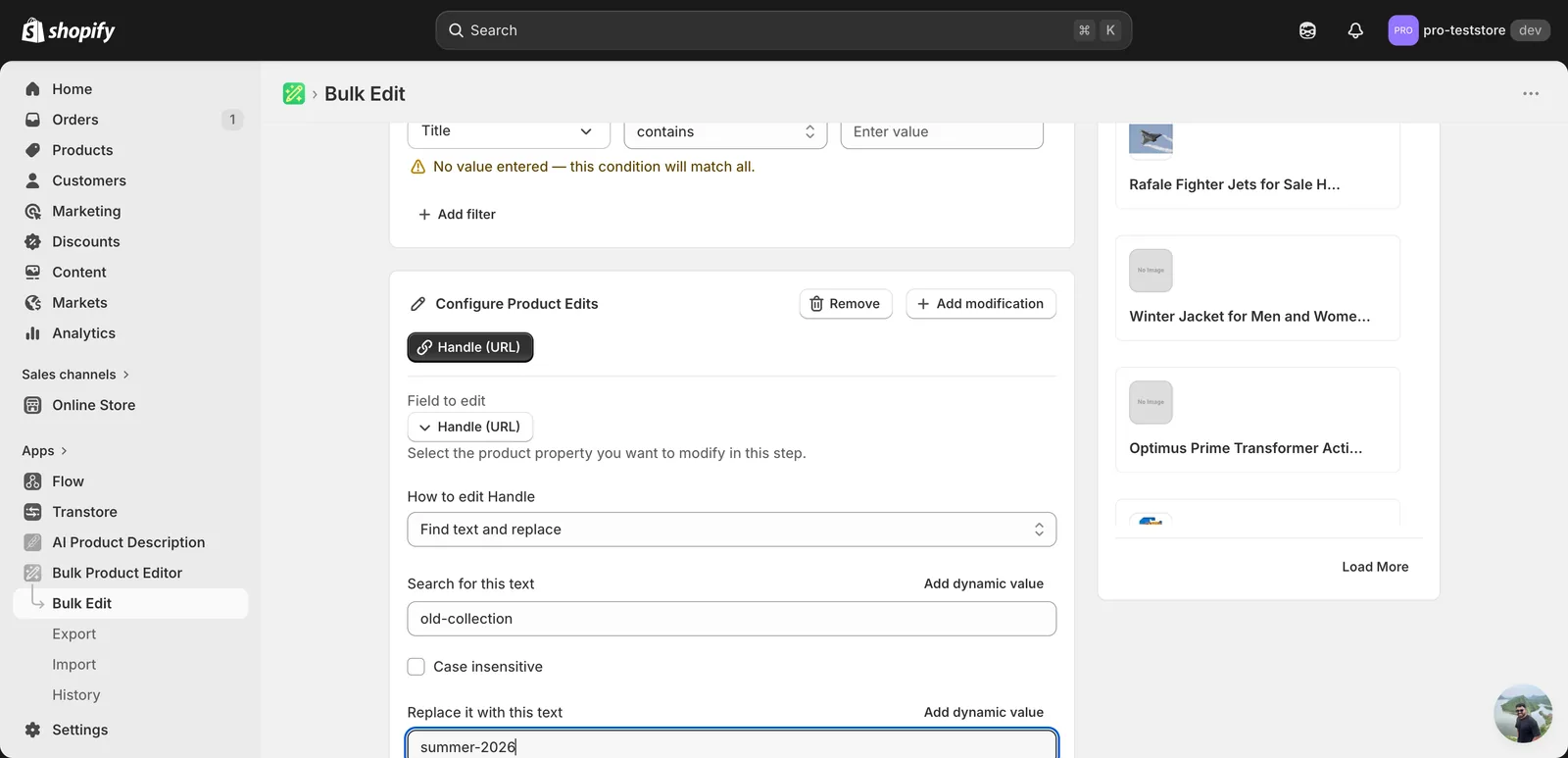
Task: Click the AI Product Description app icon
Action: point(32,542)
